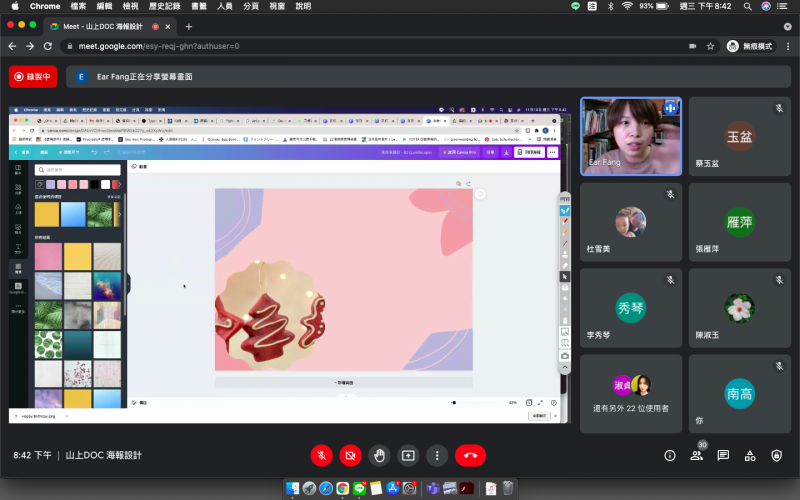Unmute the microphone in Meet

point(322,455)
